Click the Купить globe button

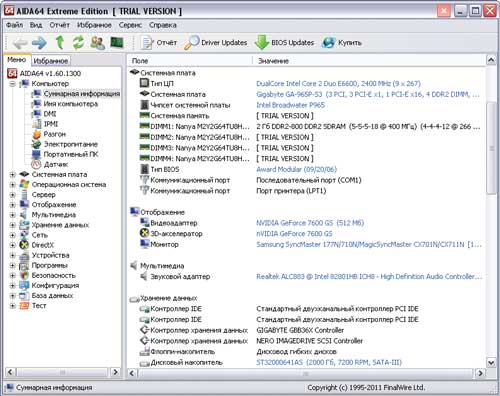(342, 43)
